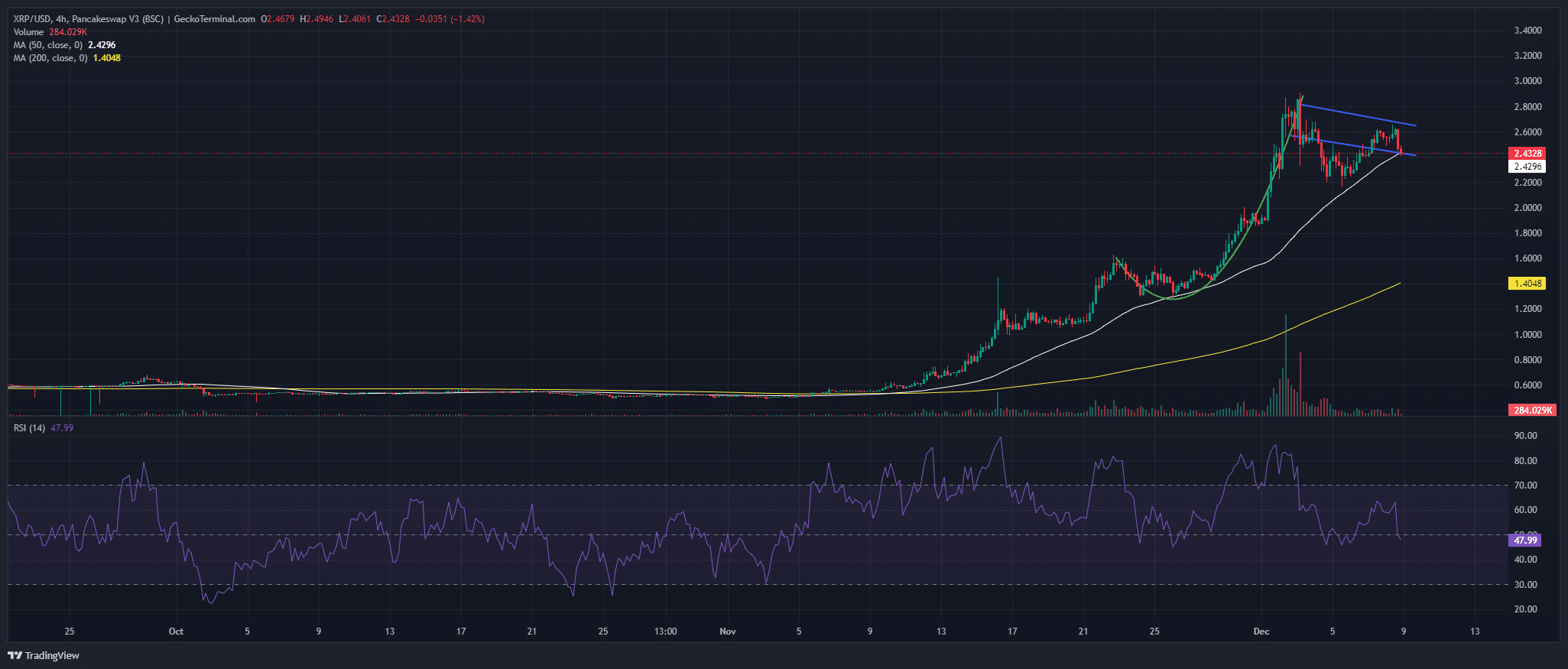Select the MA (50, close, 0) legend
This screenshot has width=1568, height=669.
tap(64, 45)
